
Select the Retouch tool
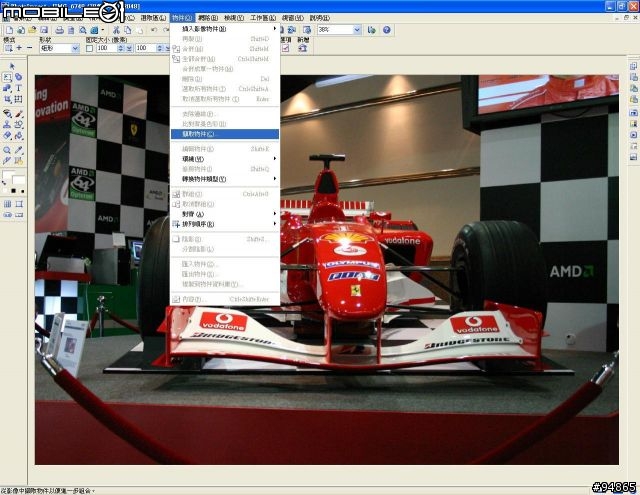(7, 113)
